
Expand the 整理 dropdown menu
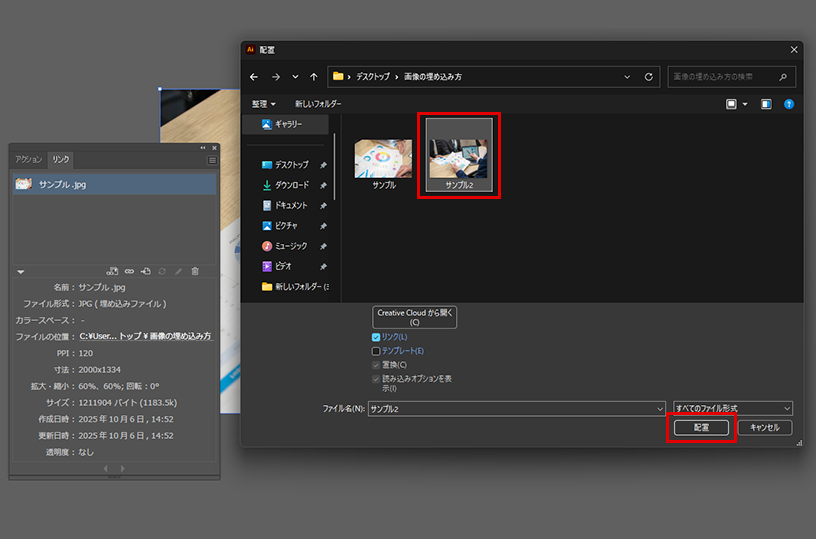pos(264,104)
